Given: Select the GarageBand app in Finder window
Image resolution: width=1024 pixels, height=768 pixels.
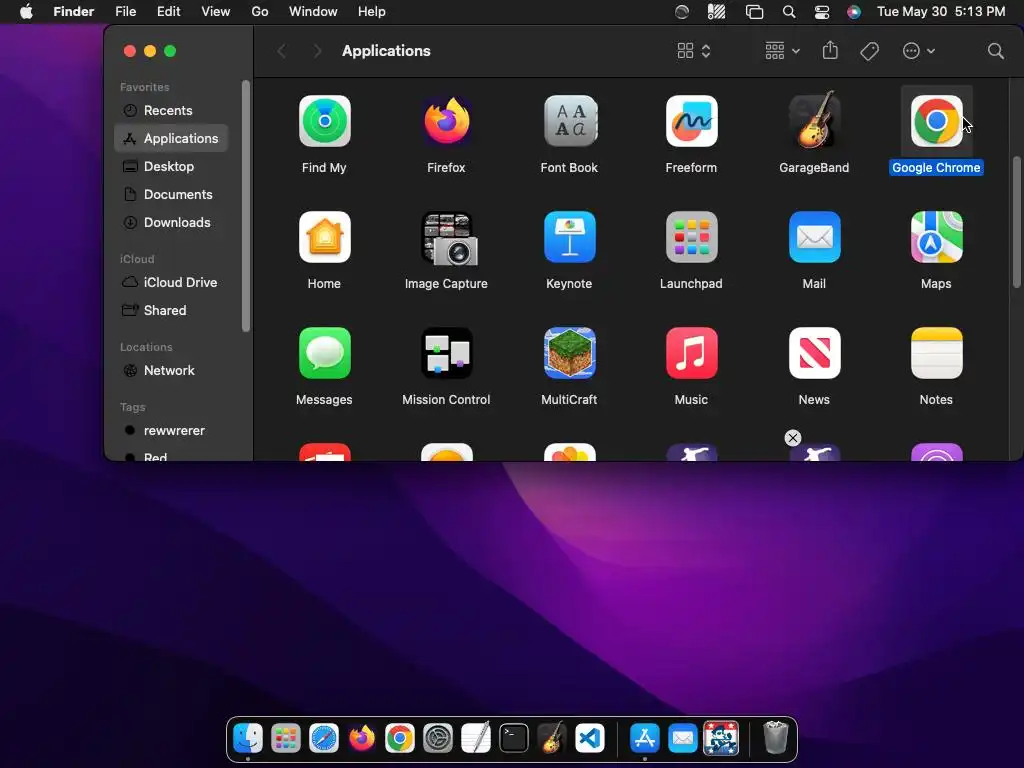Looking at the screenshot, I should tap(814, 120).
